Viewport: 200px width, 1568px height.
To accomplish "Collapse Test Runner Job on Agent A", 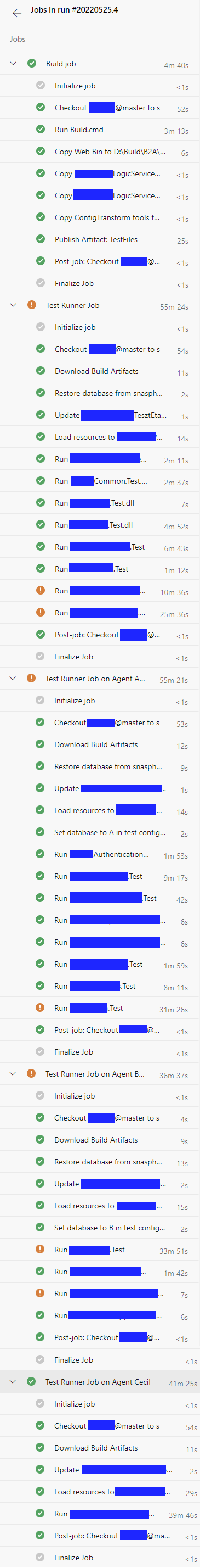I will tap(13, 678).
